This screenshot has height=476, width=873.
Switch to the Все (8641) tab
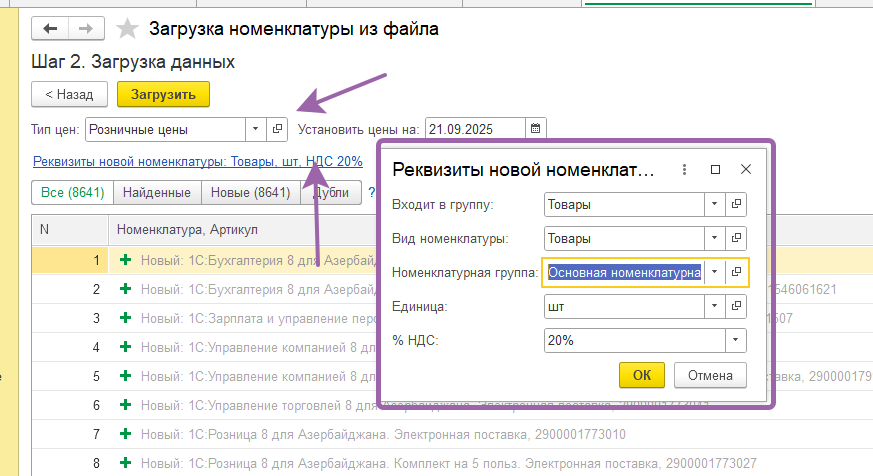(72, 193)
